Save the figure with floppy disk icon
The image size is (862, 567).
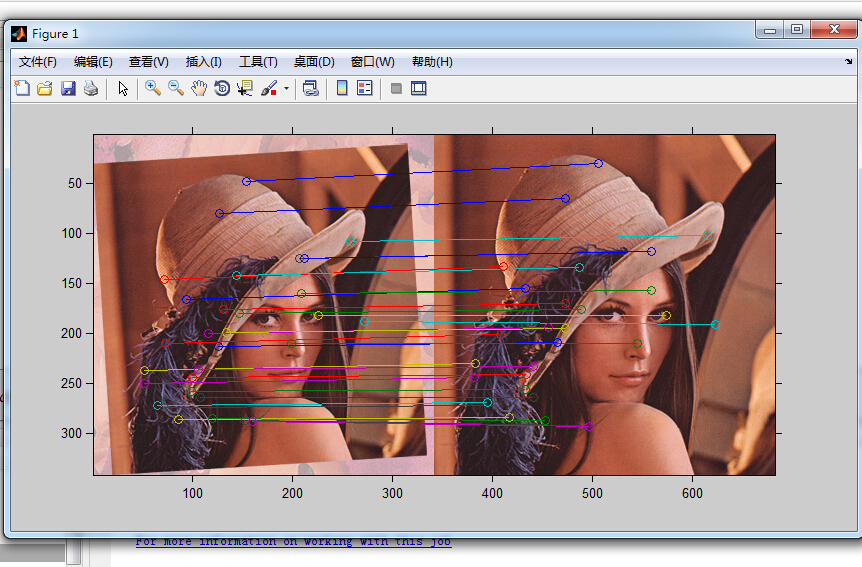68,88
